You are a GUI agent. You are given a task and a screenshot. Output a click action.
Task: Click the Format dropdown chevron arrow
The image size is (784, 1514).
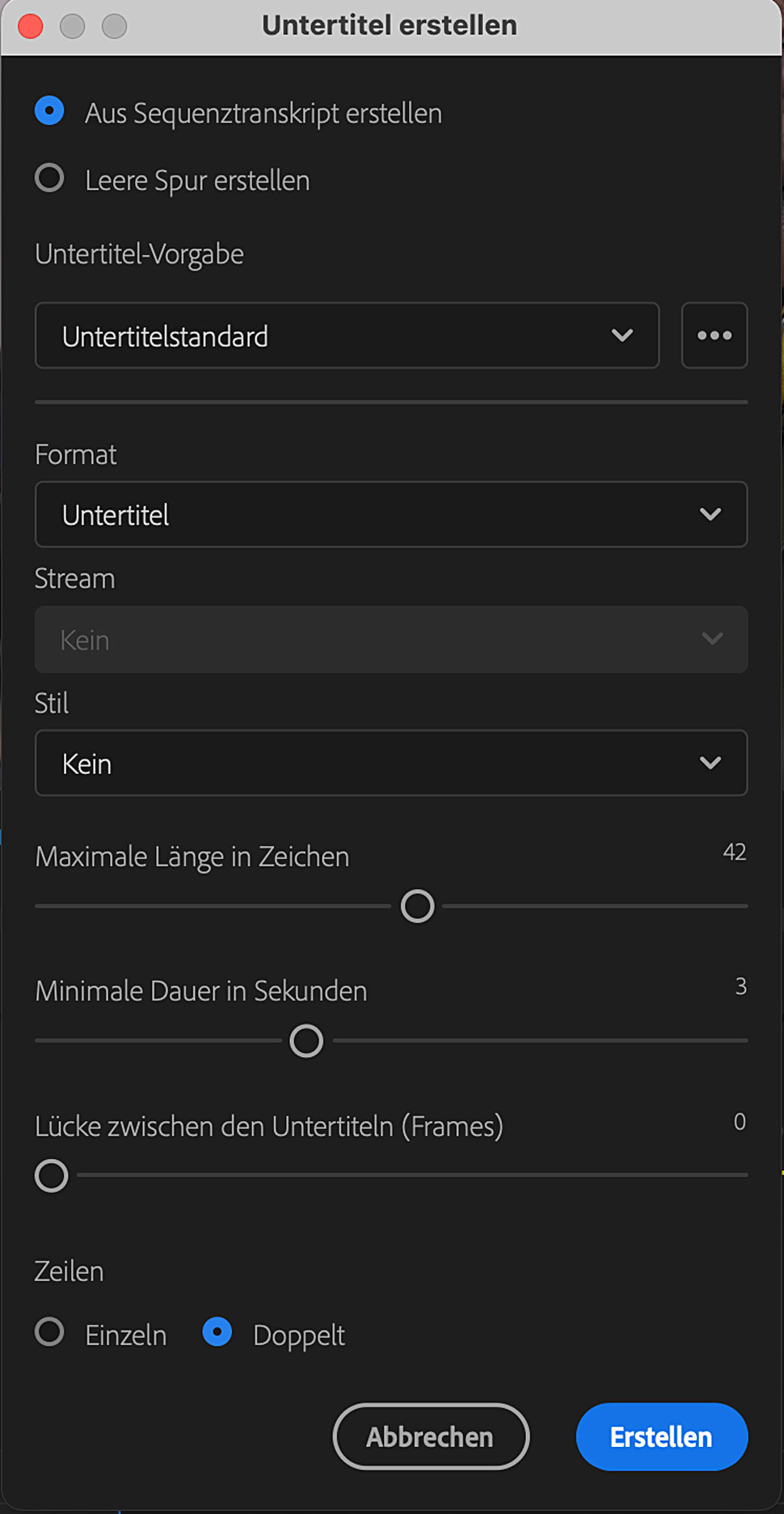tap(710, 514)
